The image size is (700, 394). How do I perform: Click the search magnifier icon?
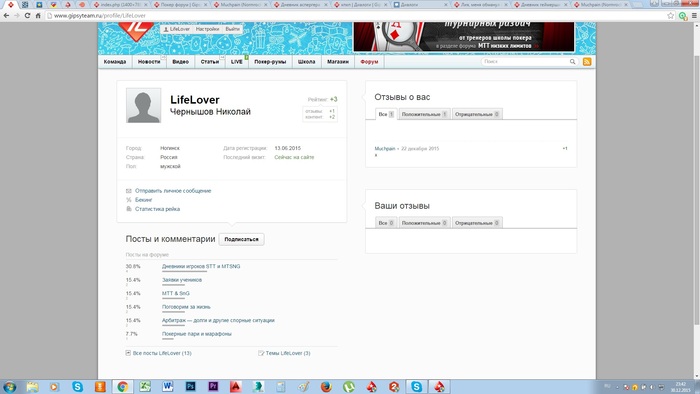[572, 62]
